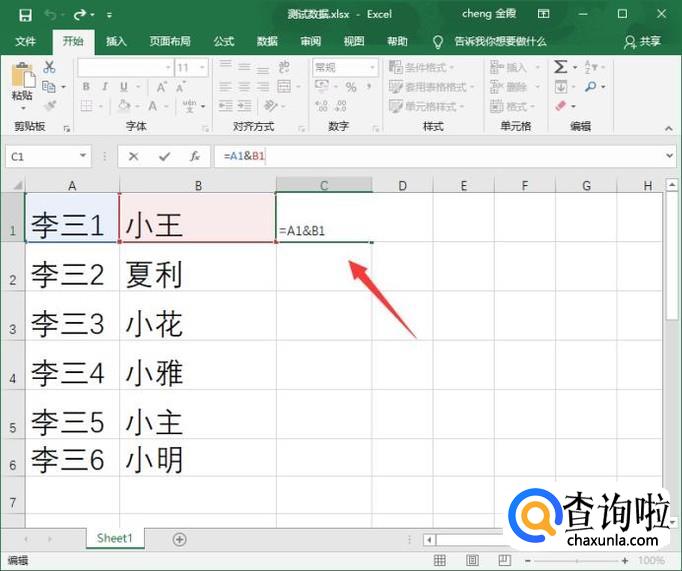Select cell B2 containing 夏利
This screenshot has width=682, height=571.
pos(197,275)
